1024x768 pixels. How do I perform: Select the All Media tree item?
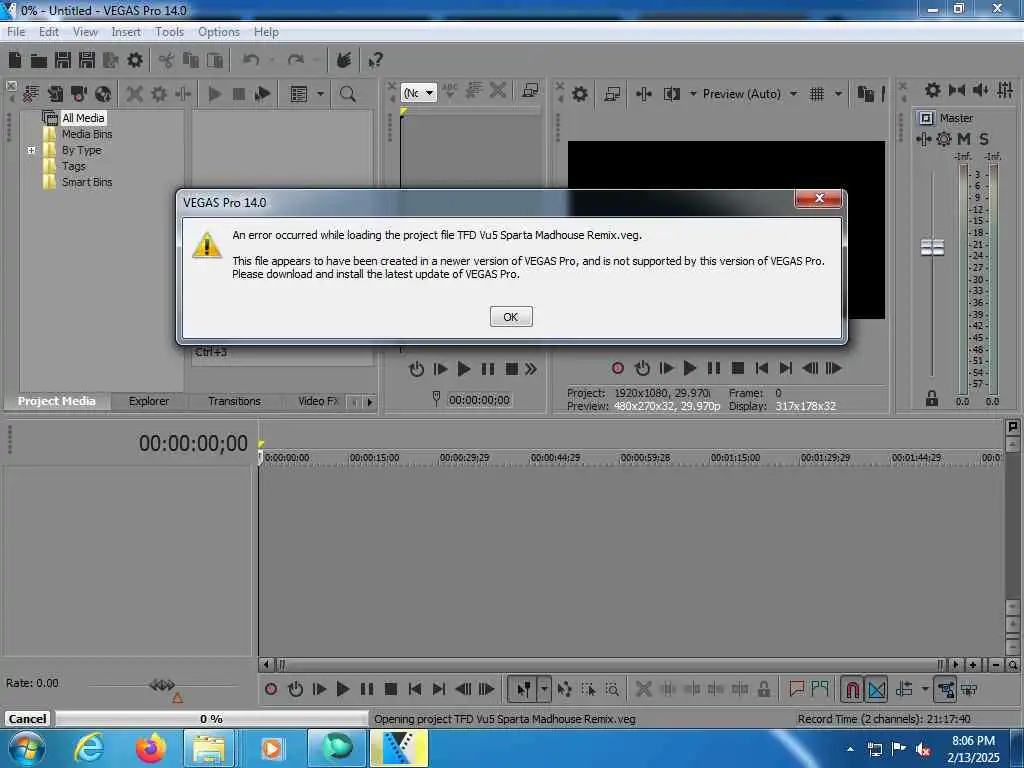click(x=83, y=118)
